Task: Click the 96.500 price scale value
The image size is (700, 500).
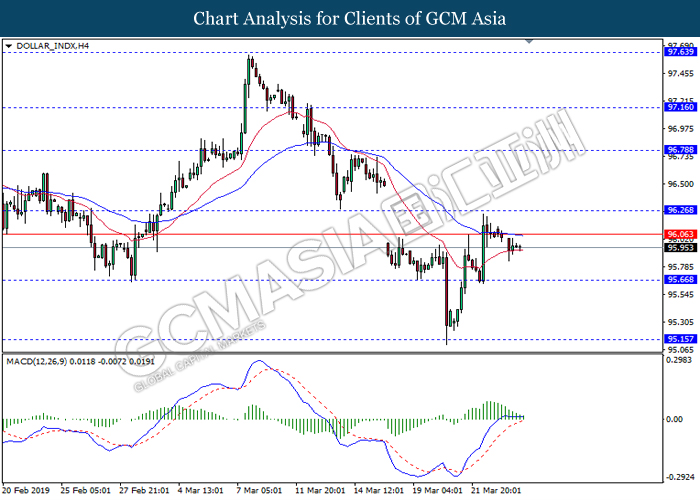Action: click(680, 184)
